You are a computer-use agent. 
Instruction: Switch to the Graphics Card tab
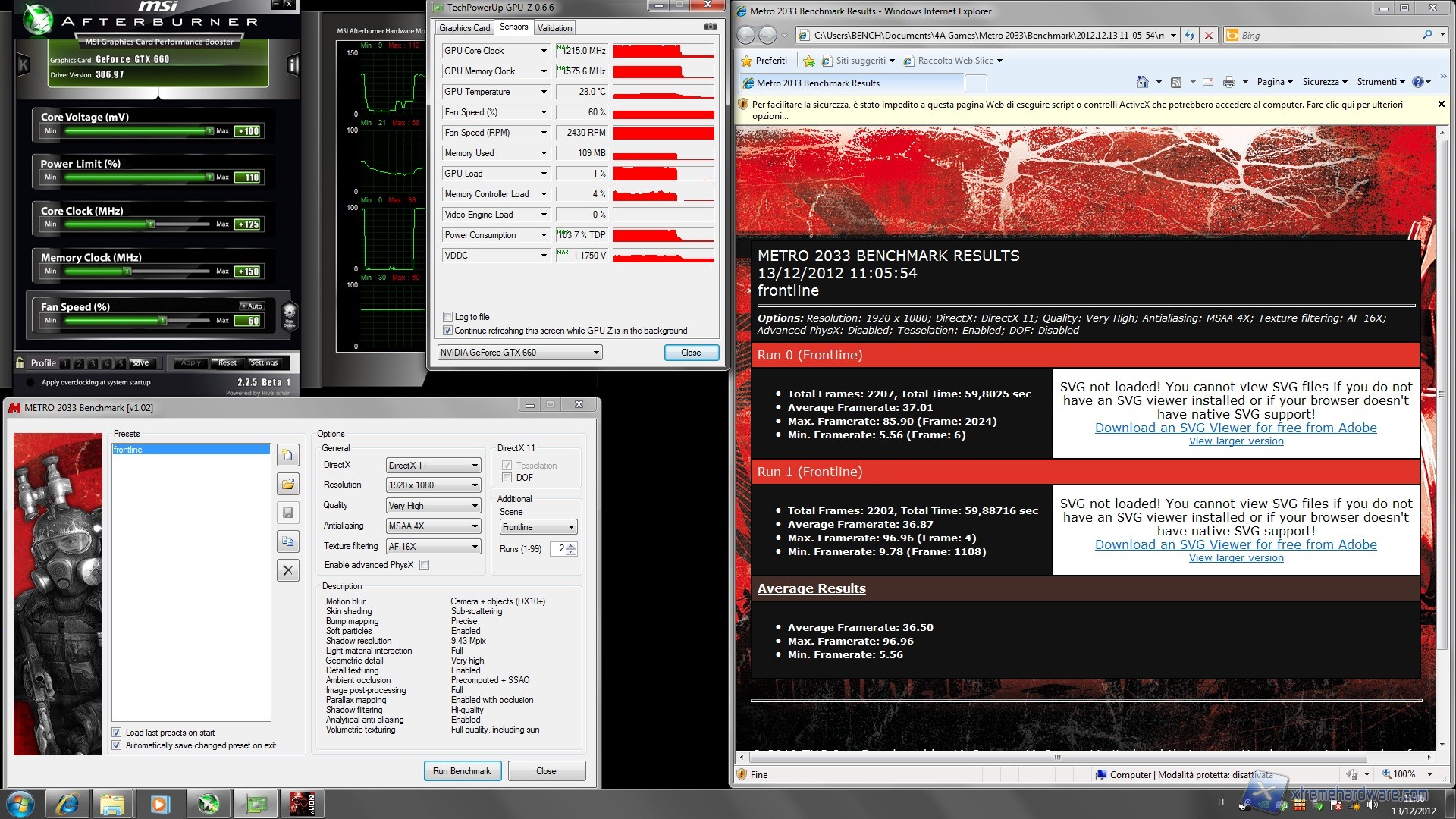pyautogui.click(x=464, y=28)
